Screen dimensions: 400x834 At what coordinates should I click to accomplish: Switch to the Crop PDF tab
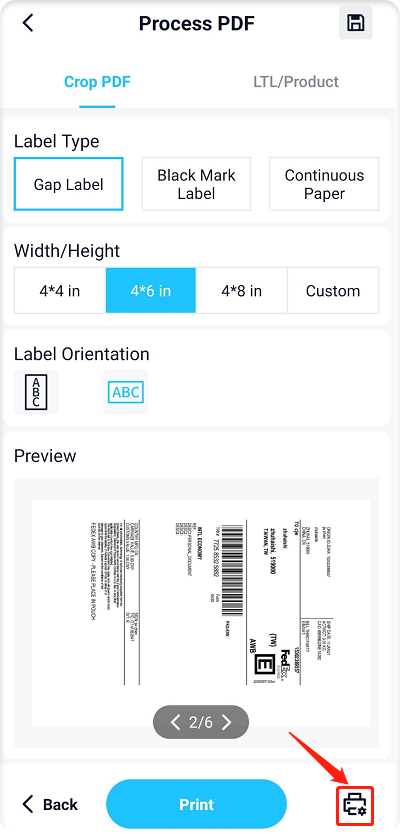pos(97,82)
